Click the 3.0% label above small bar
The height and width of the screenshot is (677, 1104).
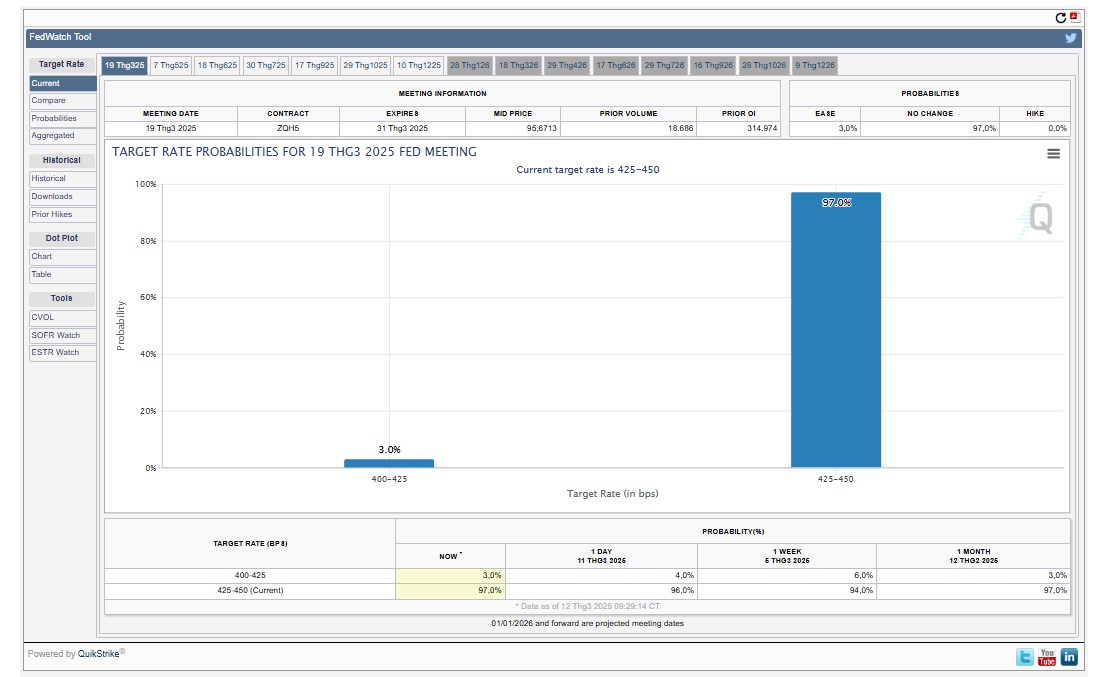(x=389, y=450)
